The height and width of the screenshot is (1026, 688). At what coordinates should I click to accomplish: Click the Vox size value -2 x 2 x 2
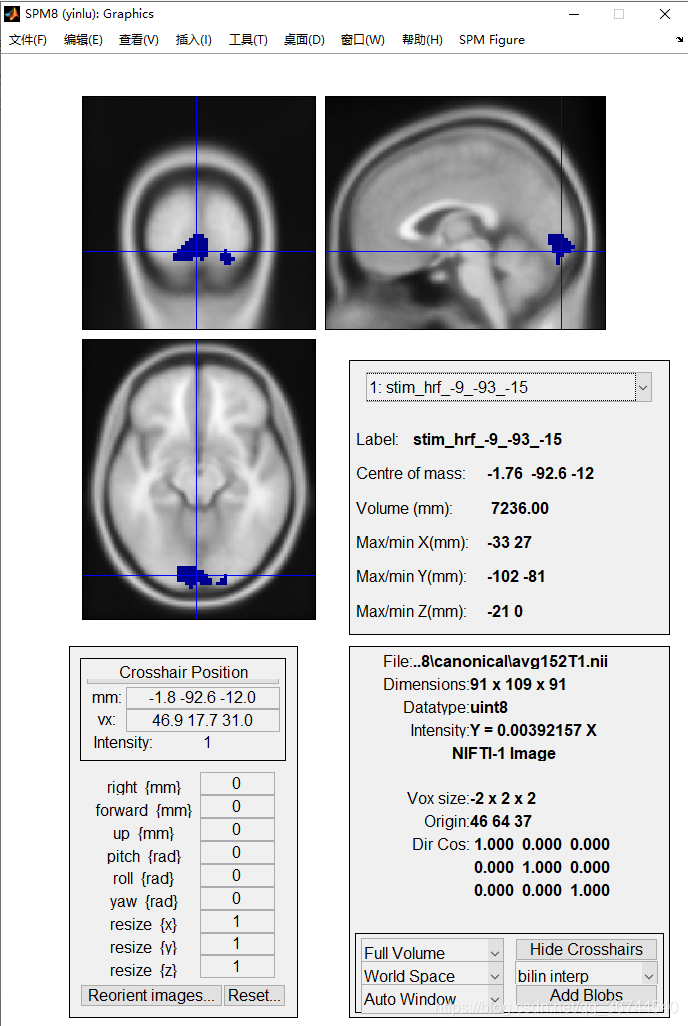pos(503,798)
